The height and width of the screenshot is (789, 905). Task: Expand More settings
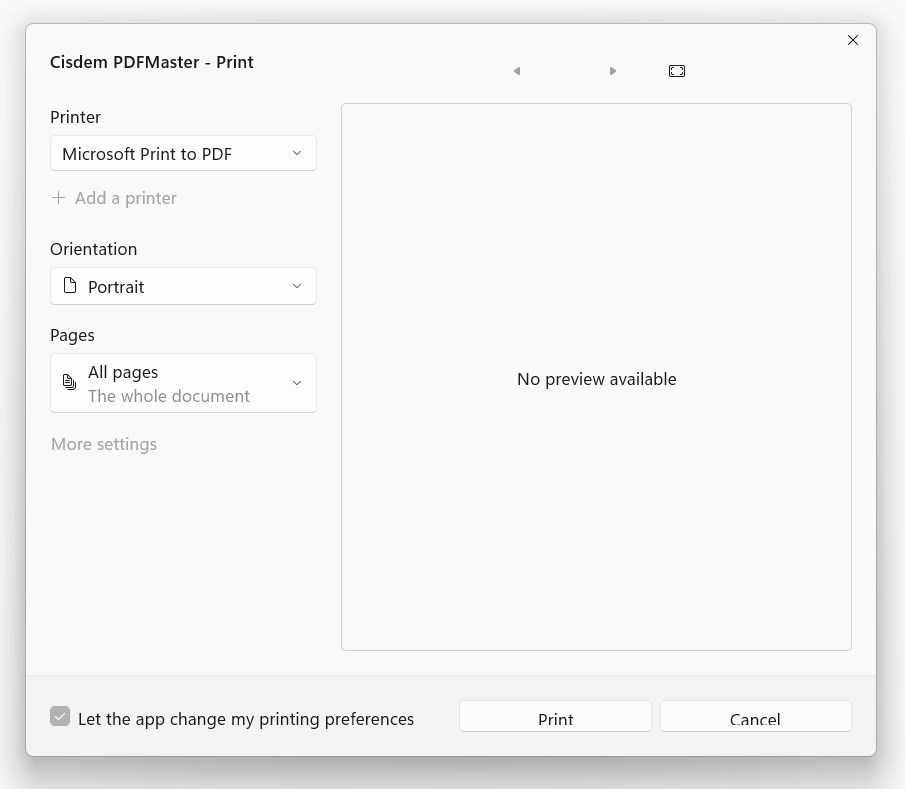tap(103, 444)
